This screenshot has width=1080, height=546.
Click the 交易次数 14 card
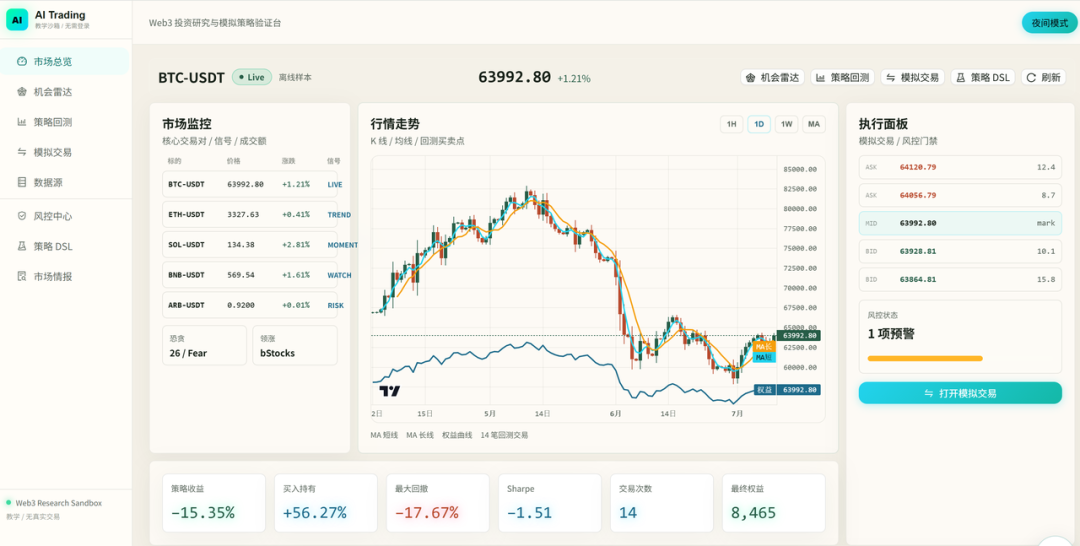(x=662, y=503)
